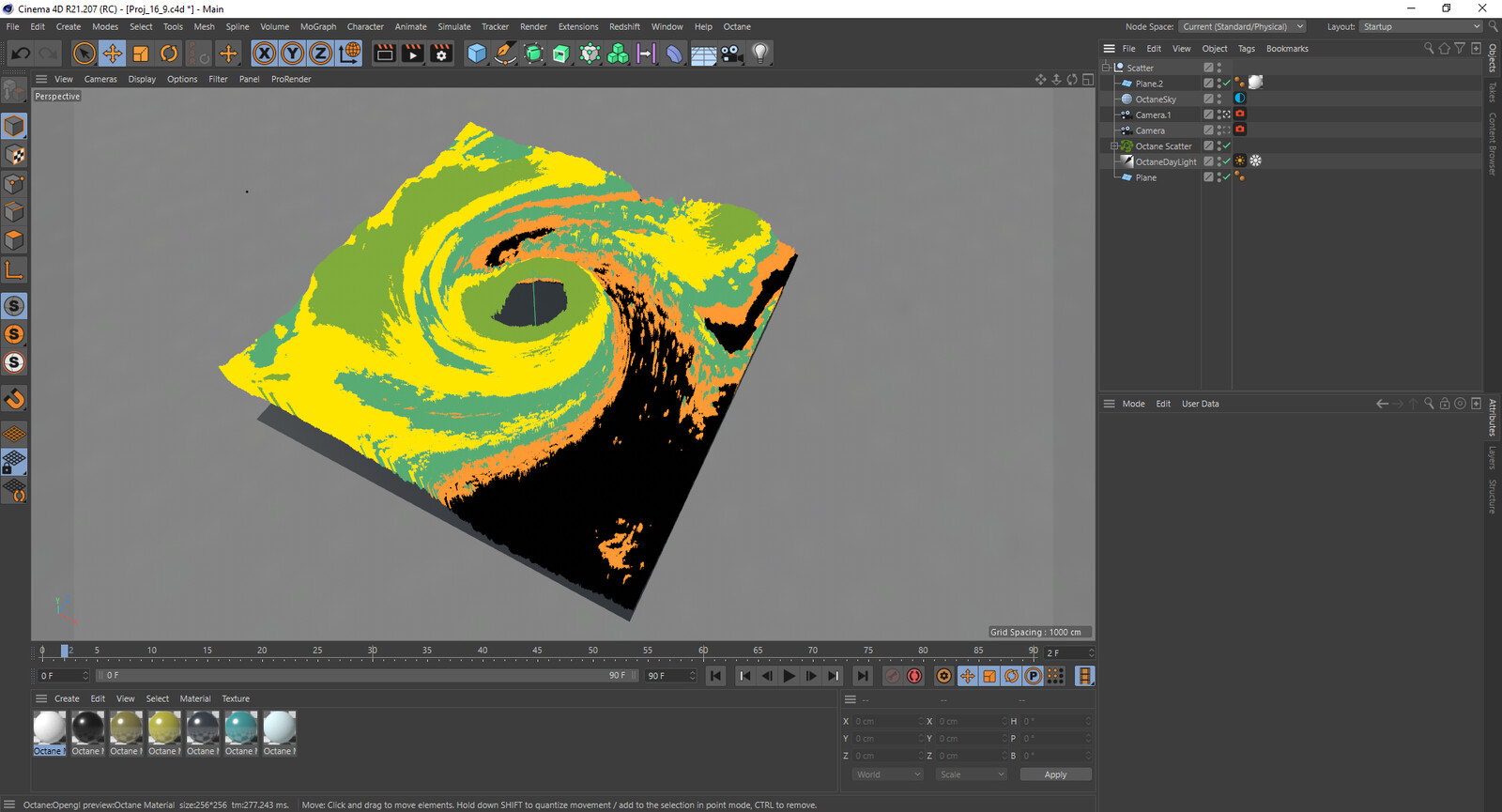Select the Plane.2 object
The height and width of the screenshot is (812, 1502).
point(1149,84)
